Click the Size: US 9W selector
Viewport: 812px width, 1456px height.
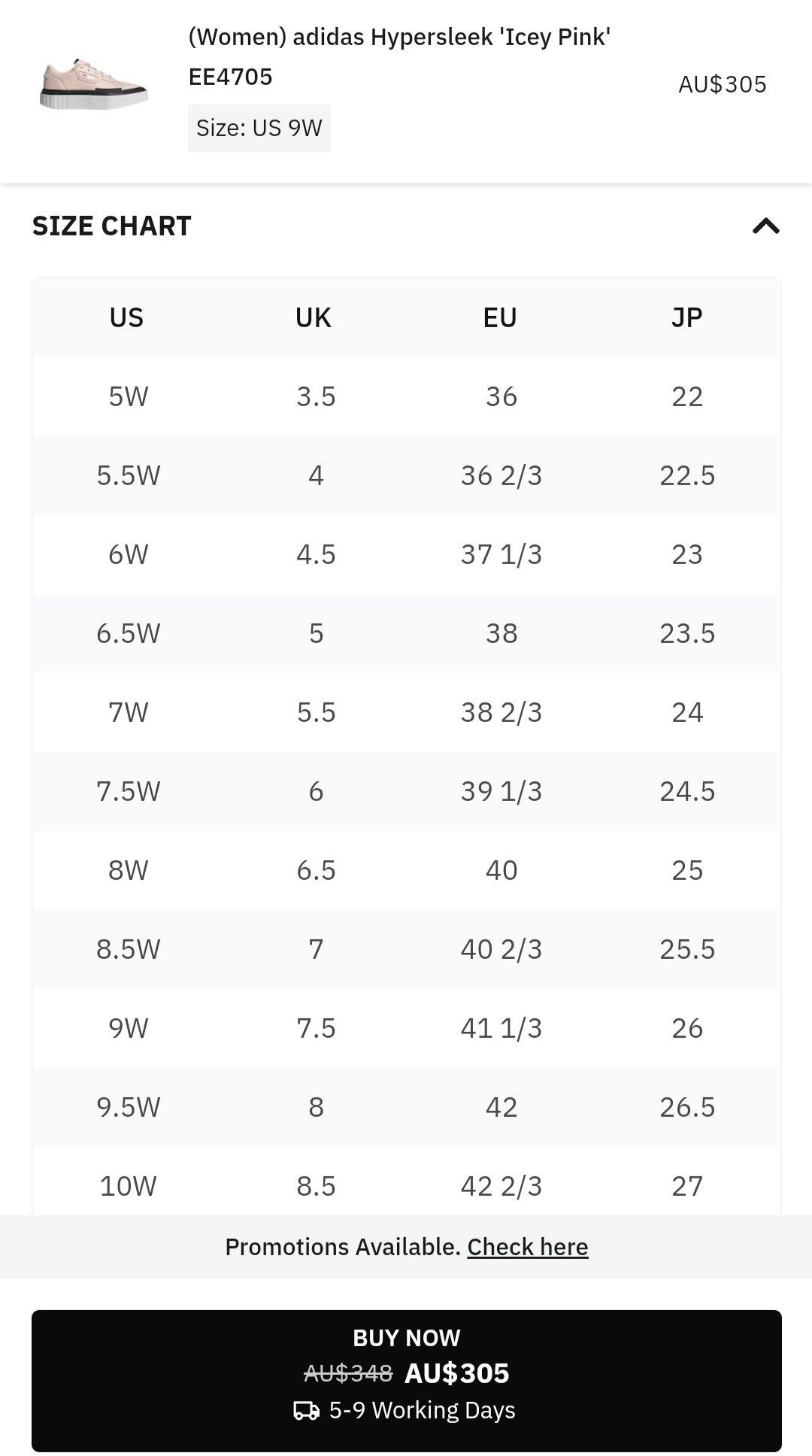259,128
